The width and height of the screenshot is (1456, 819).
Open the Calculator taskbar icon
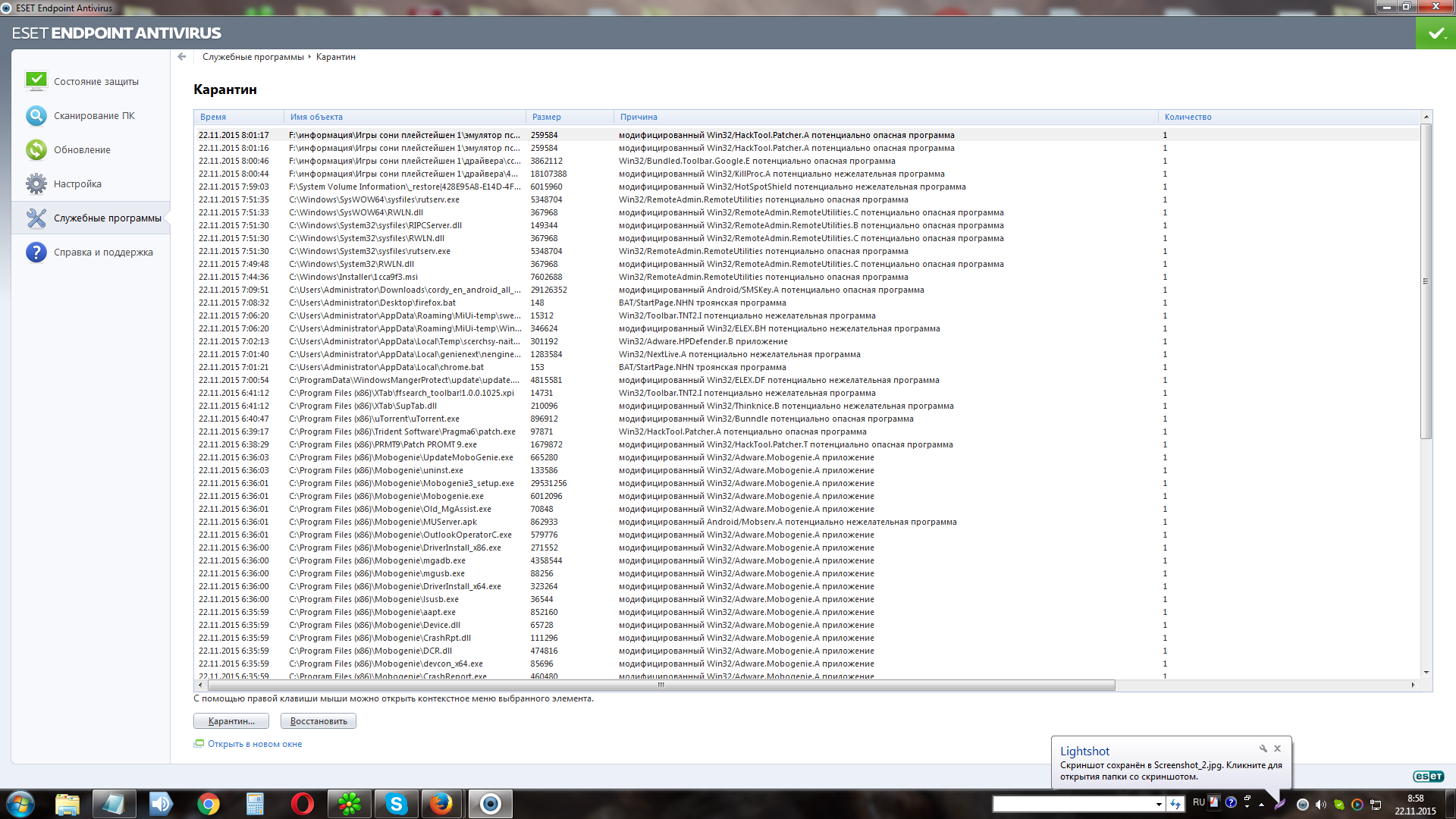pyautogui.click(x=255, y=804)
